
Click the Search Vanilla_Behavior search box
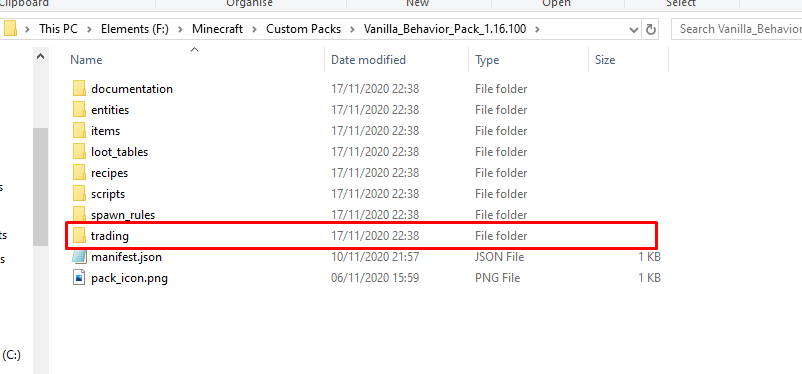[736, 29]
